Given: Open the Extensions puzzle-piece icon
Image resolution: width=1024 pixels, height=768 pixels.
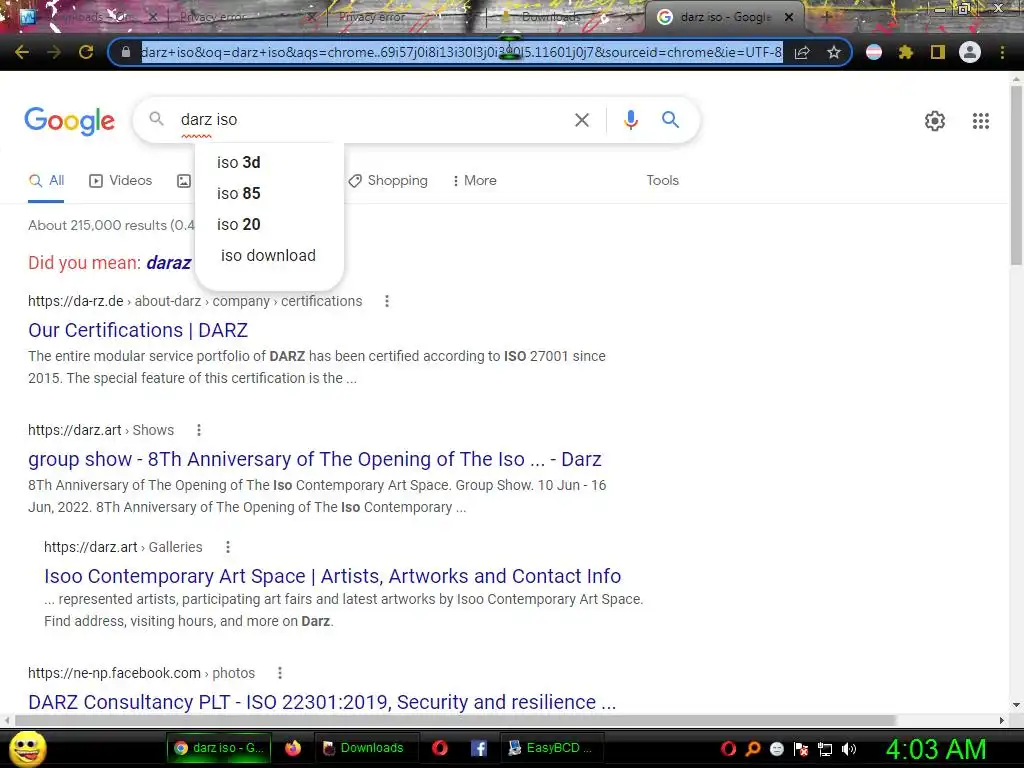Looking at the screenshot, I should (x=906, y=52).
